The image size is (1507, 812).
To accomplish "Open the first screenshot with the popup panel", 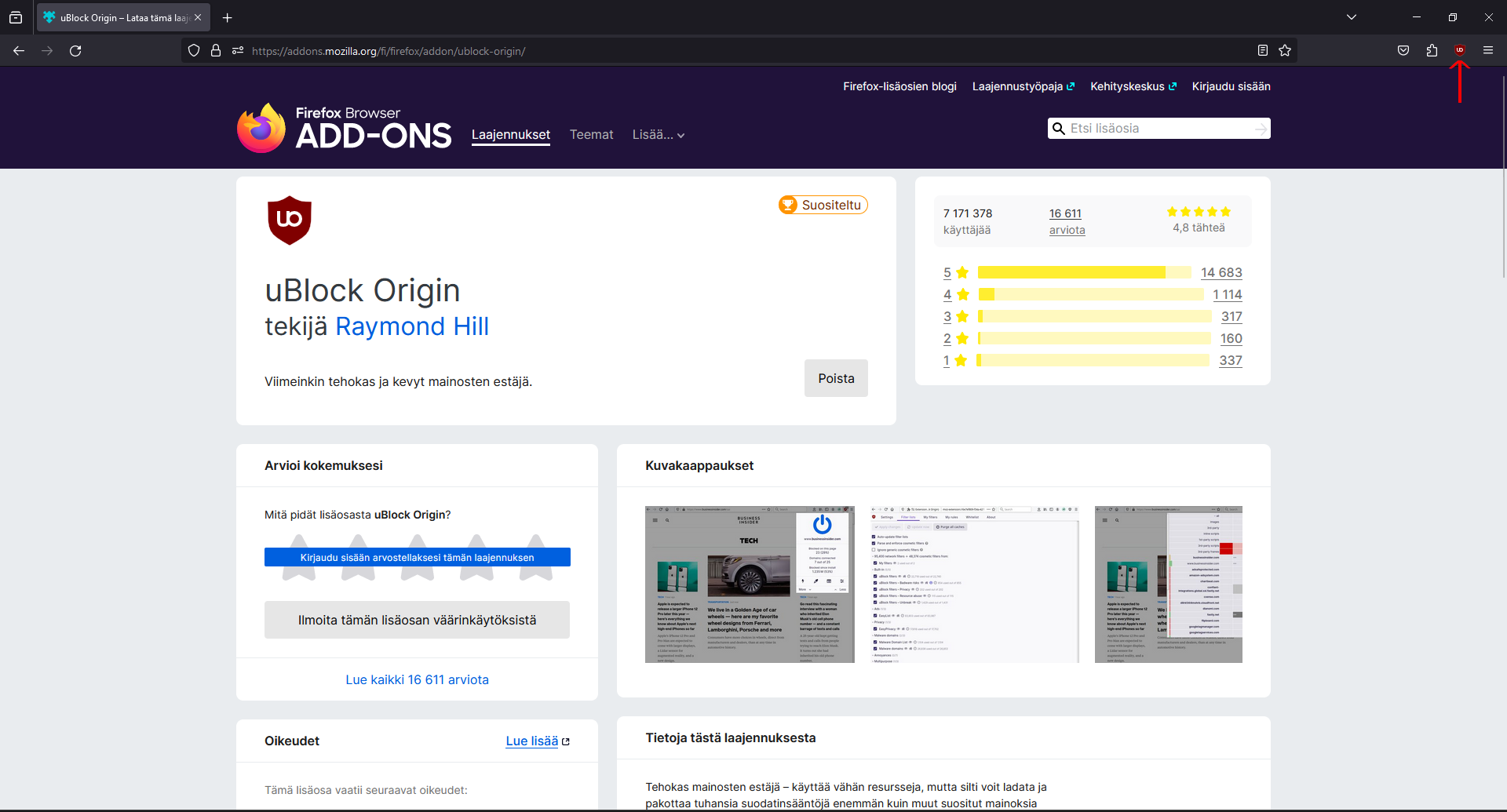I will [x=750, y=584].
